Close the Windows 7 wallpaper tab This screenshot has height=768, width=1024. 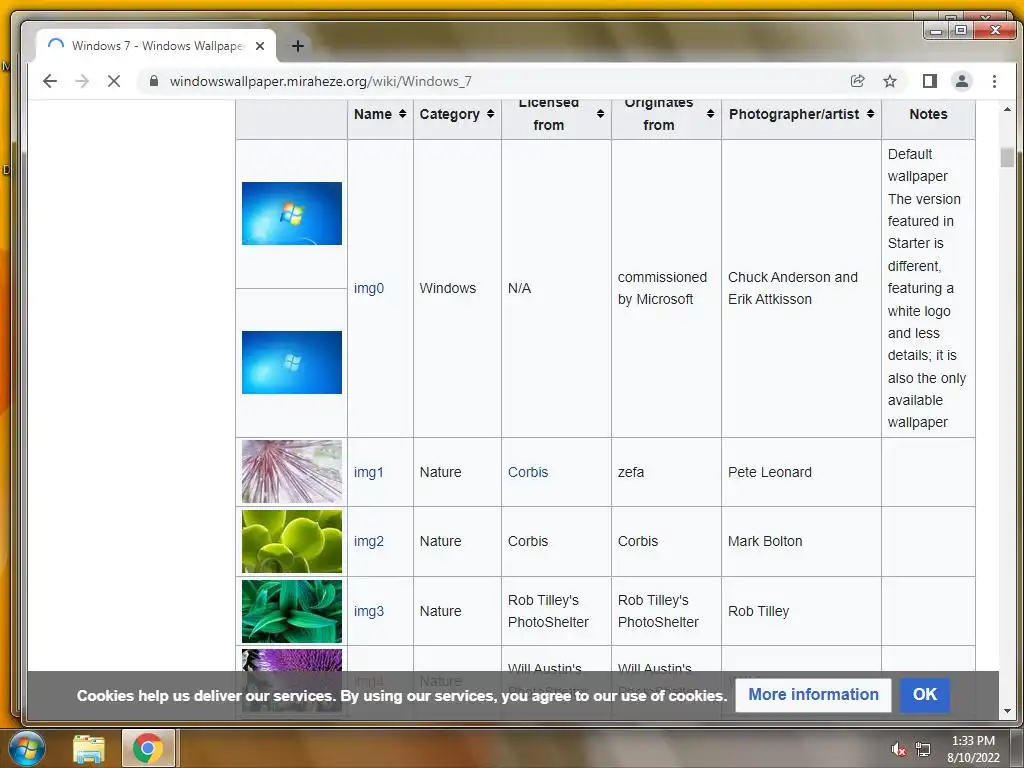(260, 46)
